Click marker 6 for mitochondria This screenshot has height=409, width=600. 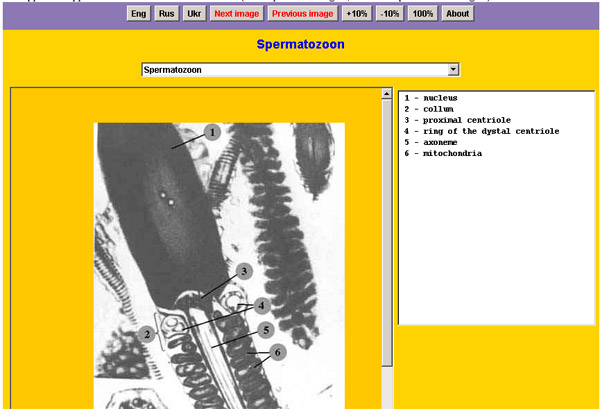pos(279,351)
